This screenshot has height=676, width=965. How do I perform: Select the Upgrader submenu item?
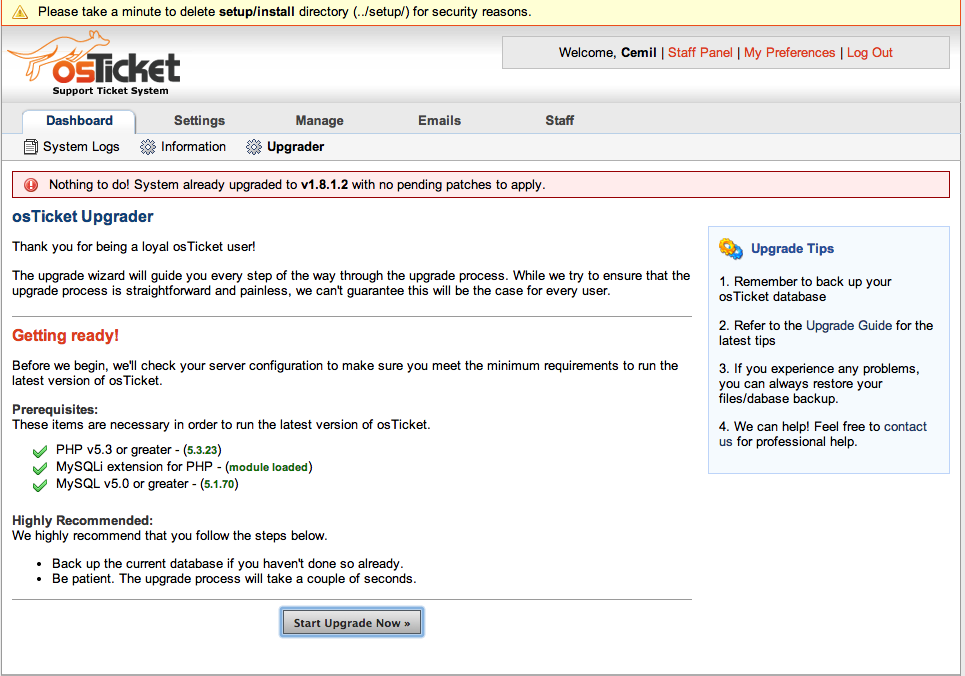(x=285, y=147)
